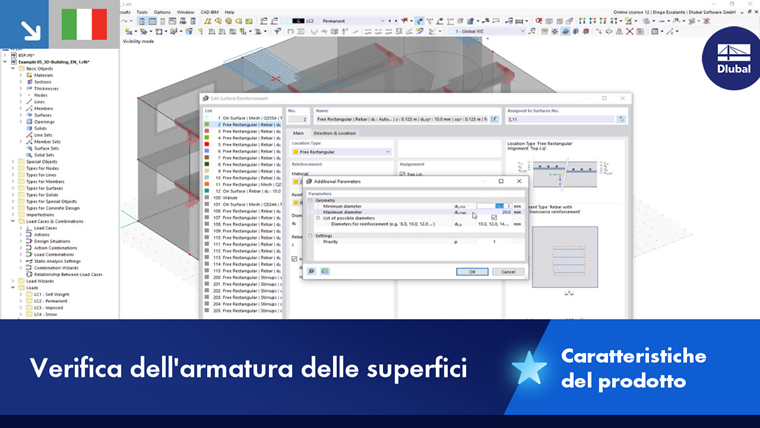760x428 pixels.
Task: Click the Diameters for reinforcement value cell
Action: tap(494, 224)
